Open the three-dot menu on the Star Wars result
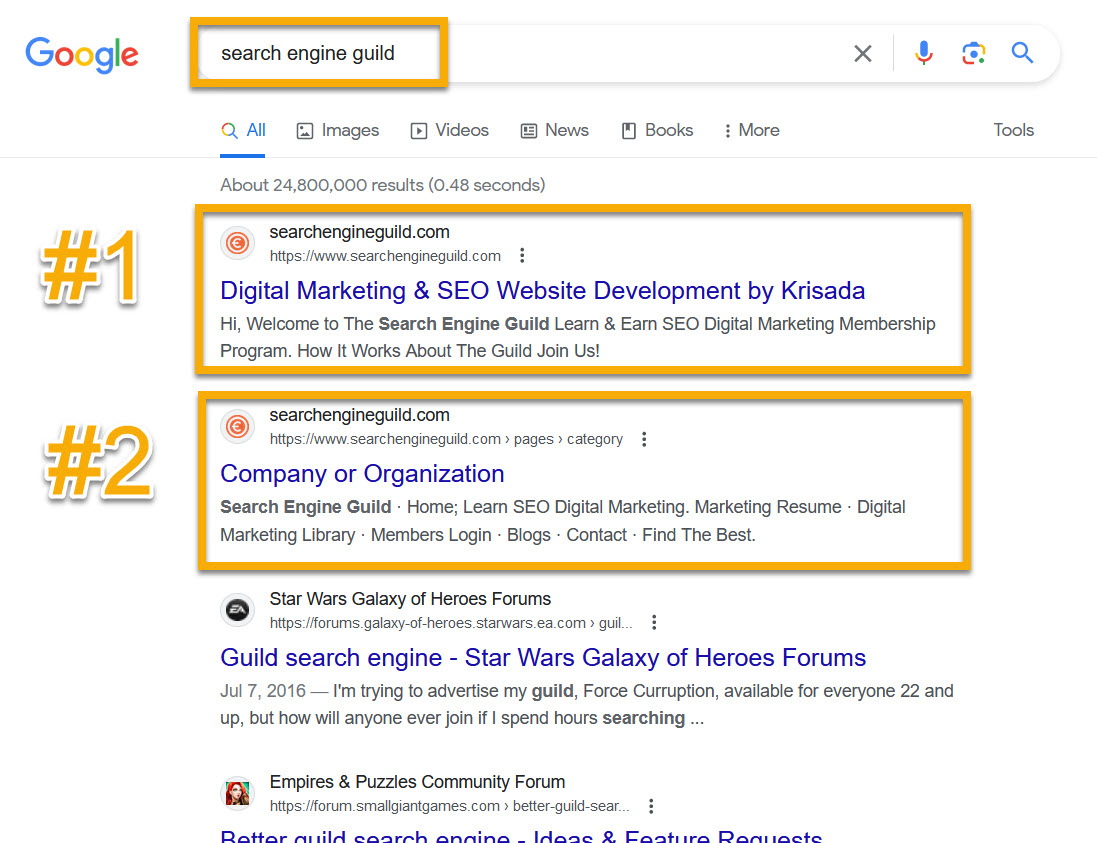The width and height of the screenshot is (1097, 843). [653, 621]
